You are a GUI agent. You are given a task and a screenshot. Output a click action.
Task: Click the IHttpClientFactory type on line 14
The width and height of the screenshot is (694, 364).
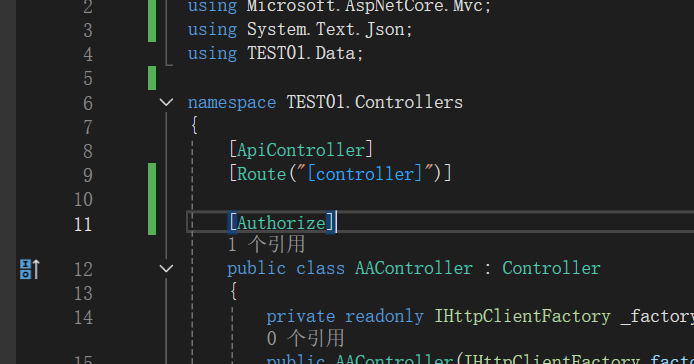pos(522,316)
